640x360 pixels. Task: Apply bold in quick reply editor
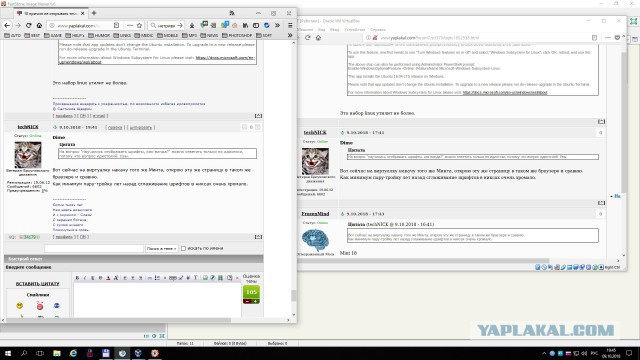click(x=77, y=278)
